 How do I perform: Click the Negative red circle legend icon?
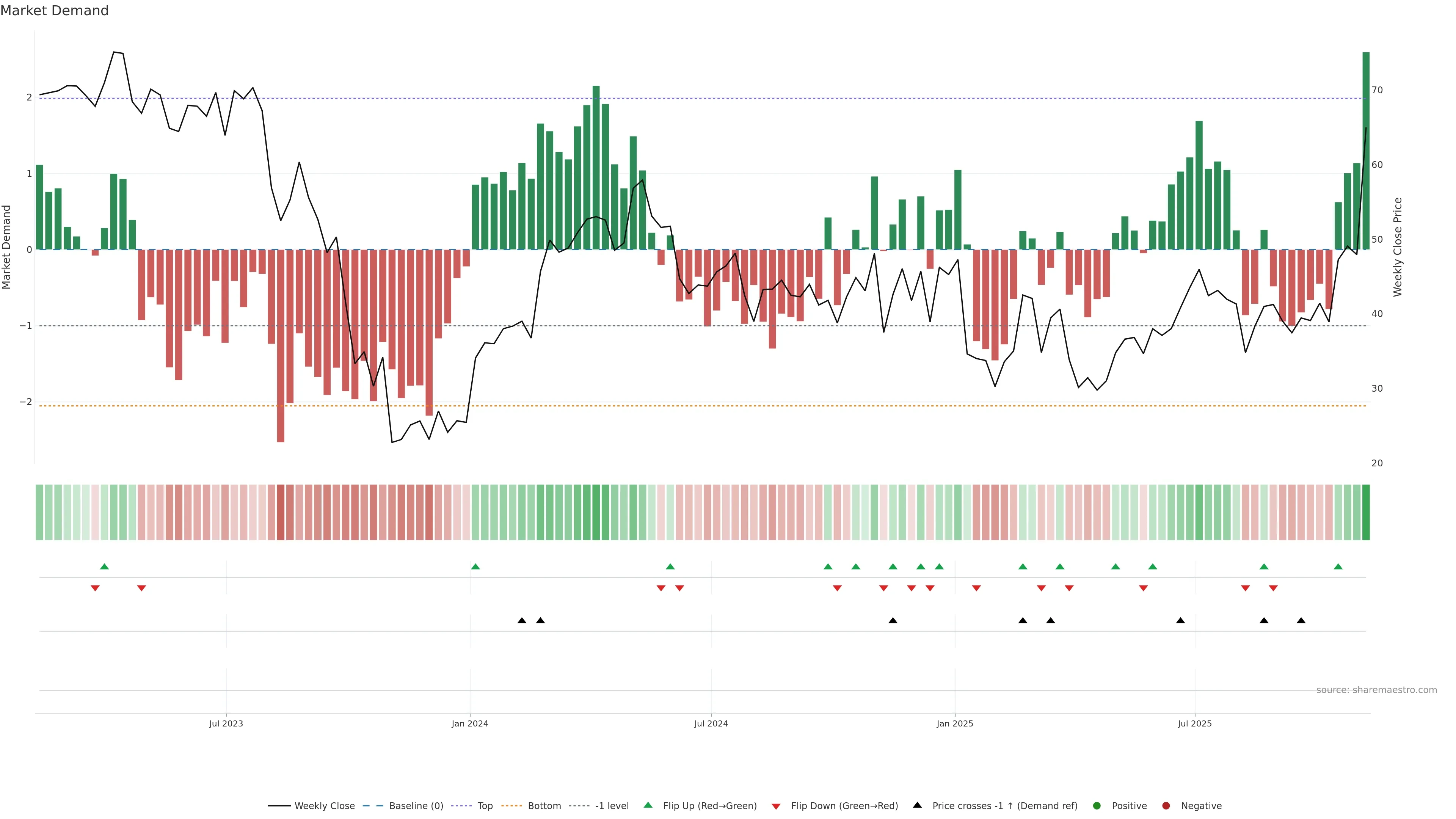click(1166, 806)
